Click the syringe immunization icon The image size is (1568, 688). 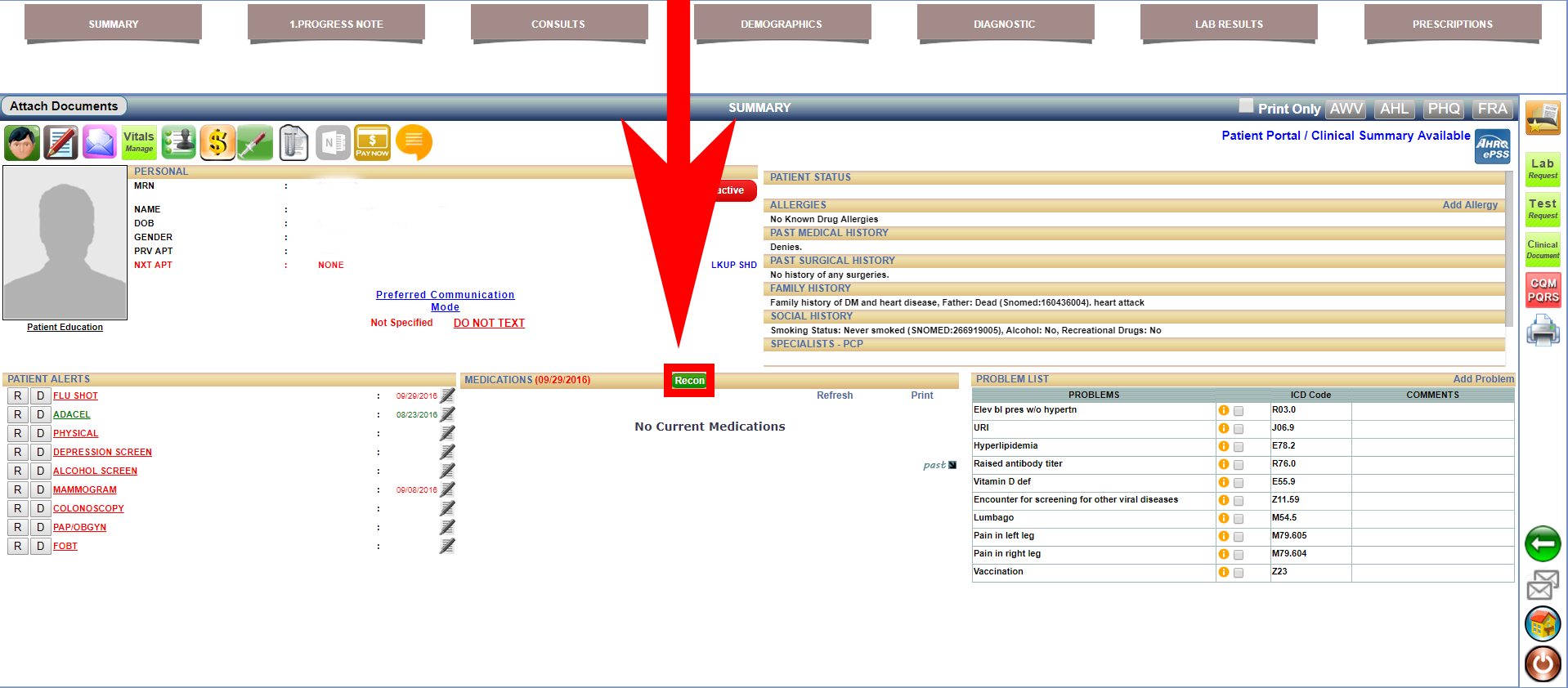point(255,143)
